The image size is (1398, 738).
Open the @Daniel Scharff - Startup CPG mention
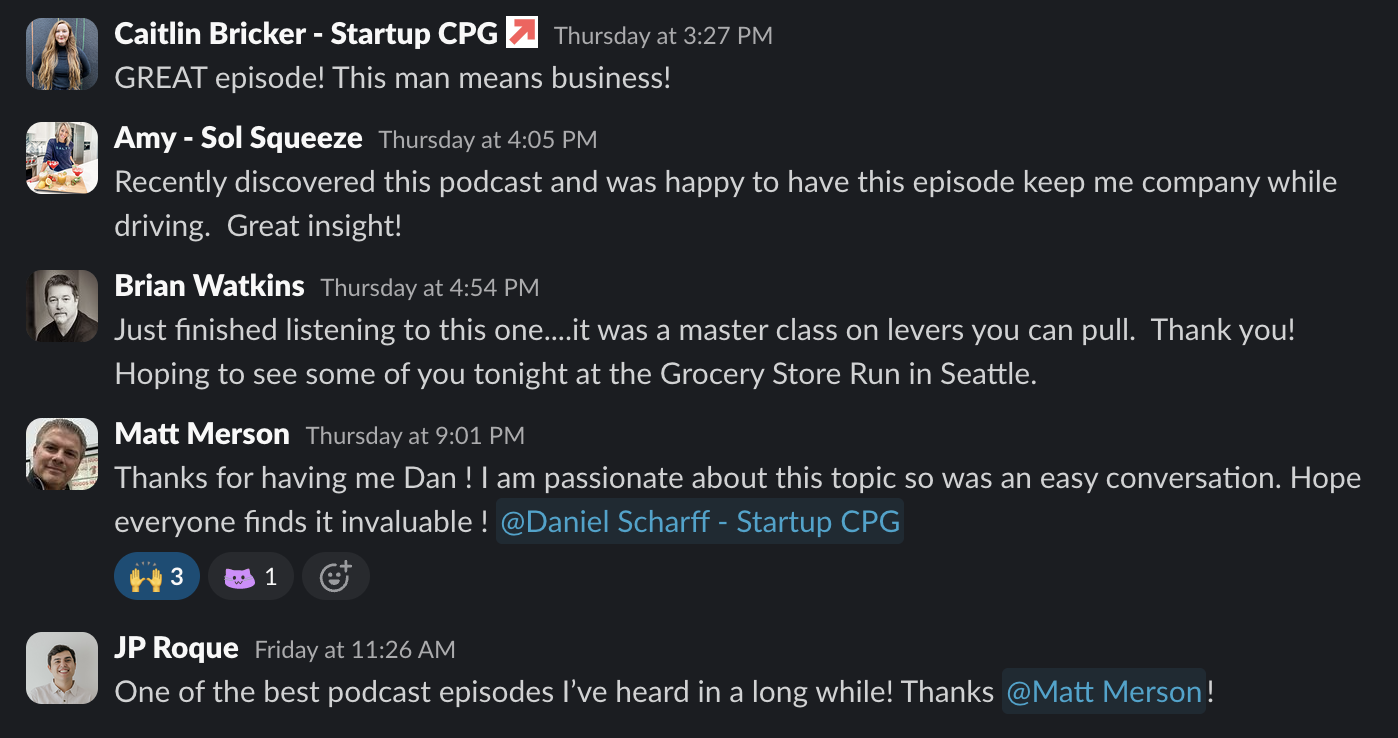(x=700, y=521)
